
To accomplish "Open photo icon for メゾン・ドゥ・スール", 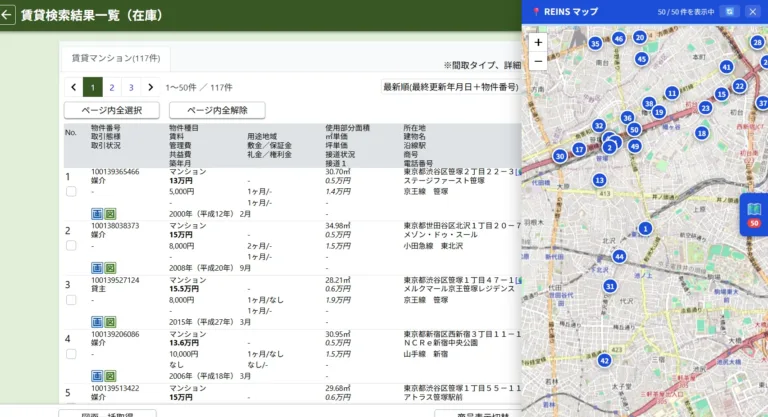I will (97, 268).
